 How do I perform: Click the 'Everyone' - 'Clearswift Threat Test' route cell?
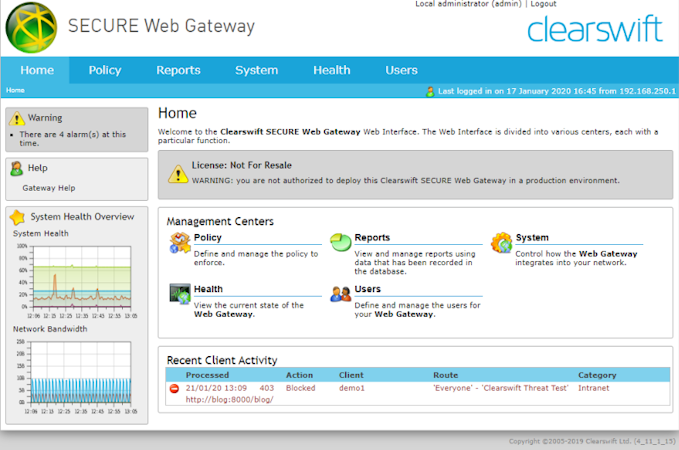pyautogui.click(x=501, y=388)
